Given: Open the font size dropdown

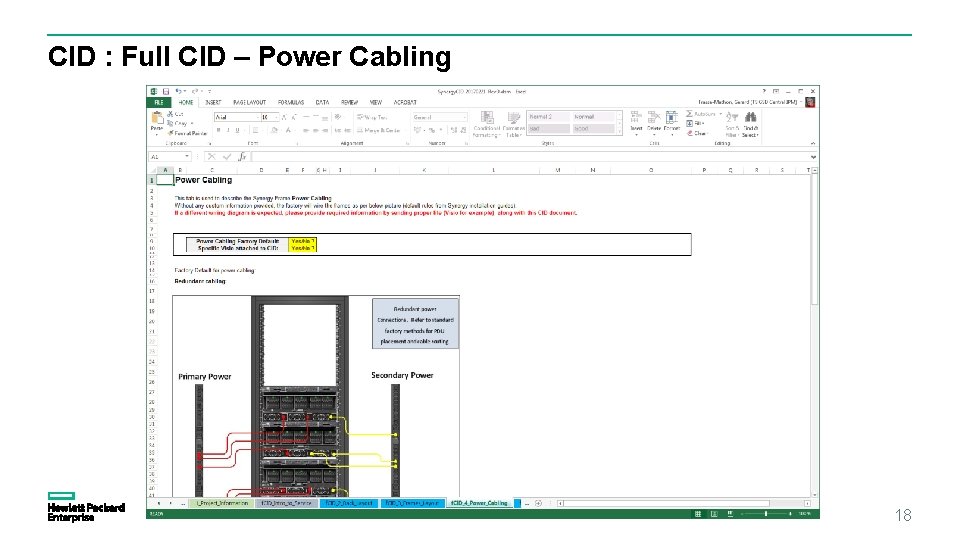Looking at the screenshot, I should coord(276,117).
